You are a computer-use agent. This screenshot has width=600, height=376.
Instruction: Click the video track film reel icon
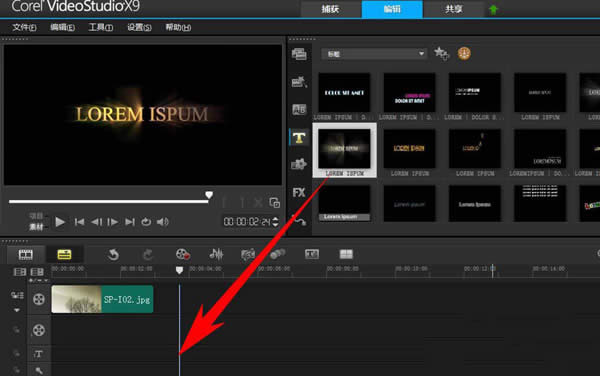(x=39, y=299)
